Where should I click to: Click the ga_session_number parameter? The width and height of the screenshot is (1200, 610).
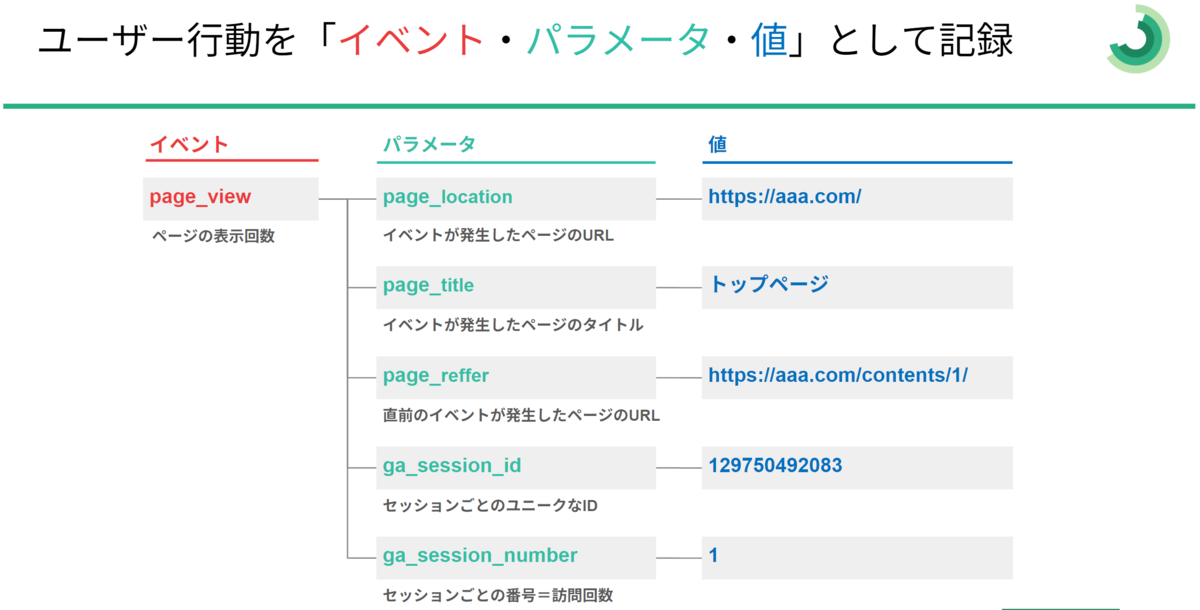(x=517, y=557)
